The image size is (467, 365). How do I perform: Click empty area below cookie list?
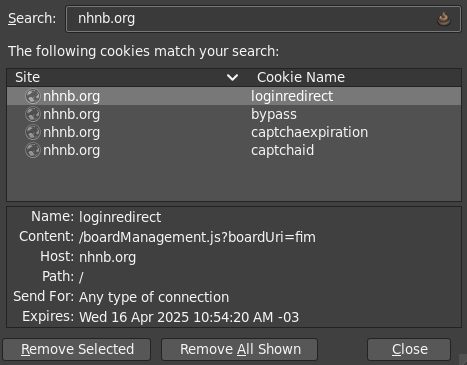234,180
